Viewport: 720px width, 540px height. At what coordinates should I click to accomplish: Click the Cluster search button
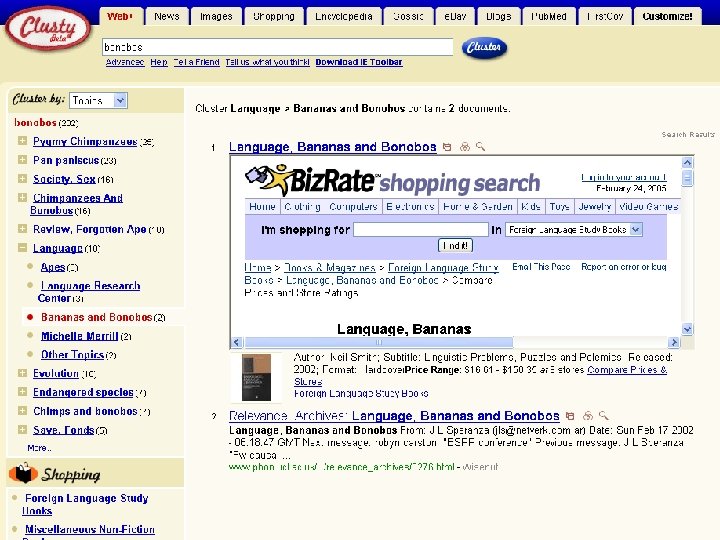click(484, 47)
